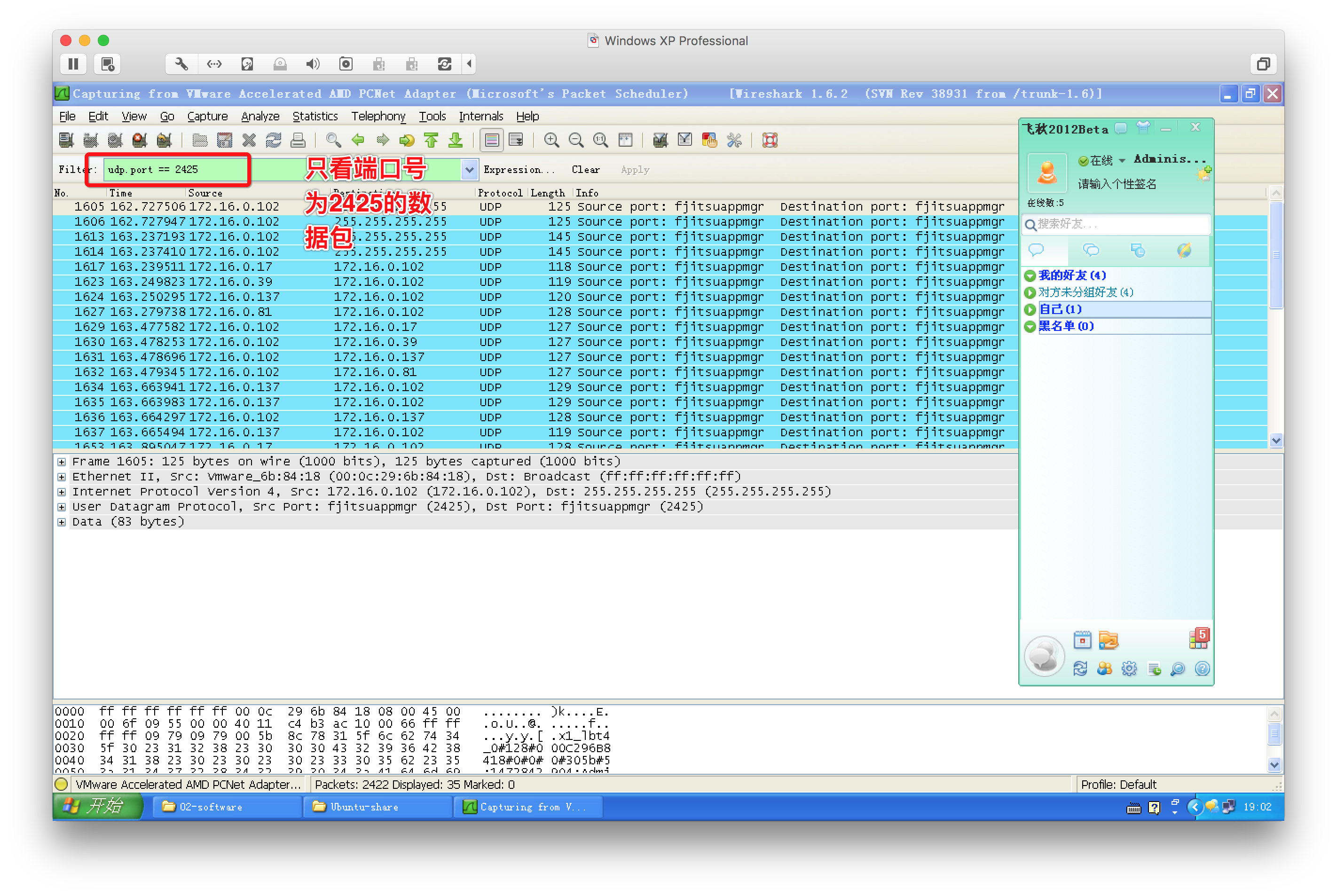Open coloring rules toolbar icon
The width and height of the screenshot is (1337, 896).
click(x=709, y=140)
